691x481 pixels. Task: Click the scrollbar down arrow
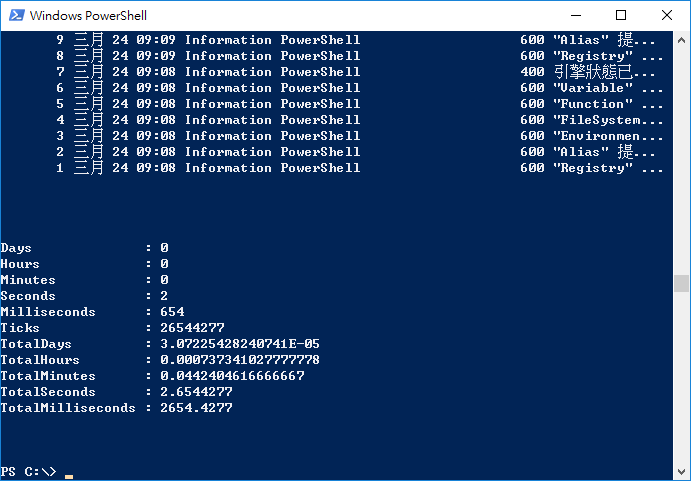[x=681, y=472]
